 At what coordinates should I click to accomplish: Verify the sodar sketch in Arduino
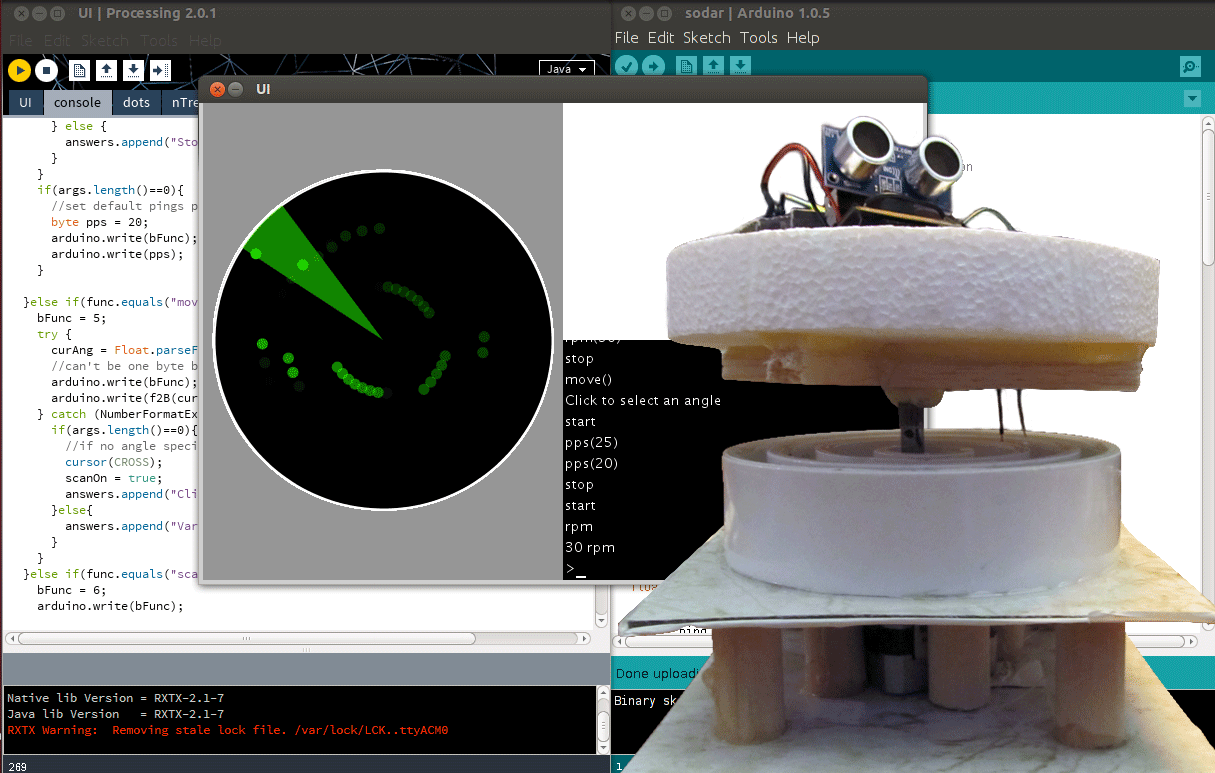click(x=626, y=65)
